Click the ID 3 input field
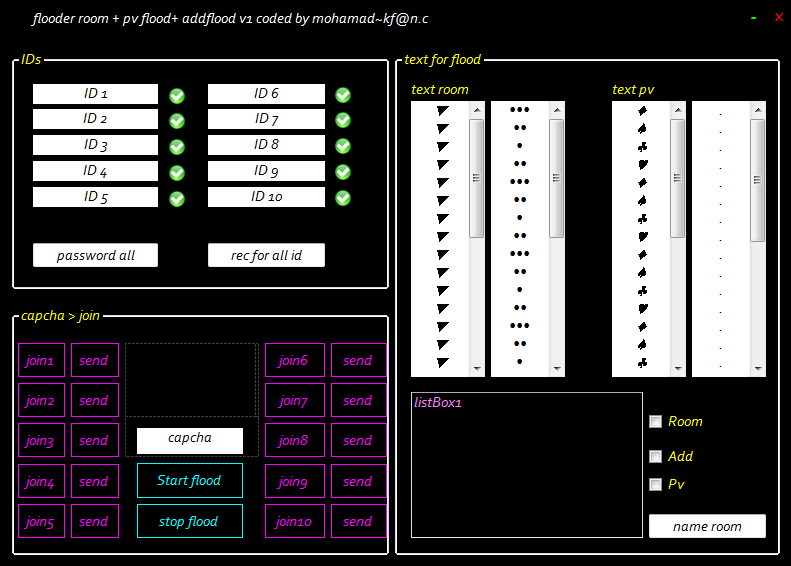Image resolution: width=791 pixels, height=566 pixels. click(95, 145)
